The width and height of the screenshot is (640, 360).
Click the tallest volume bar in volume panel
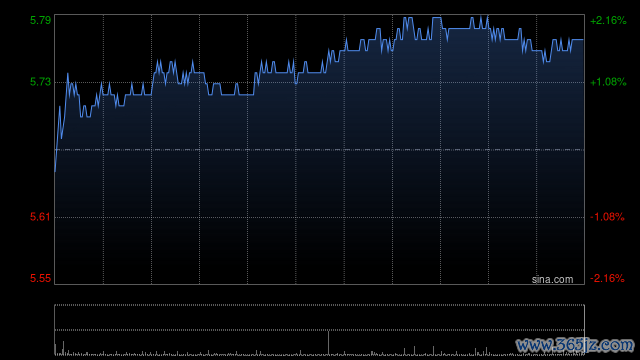pyautogui.click(x=329, y=343)
